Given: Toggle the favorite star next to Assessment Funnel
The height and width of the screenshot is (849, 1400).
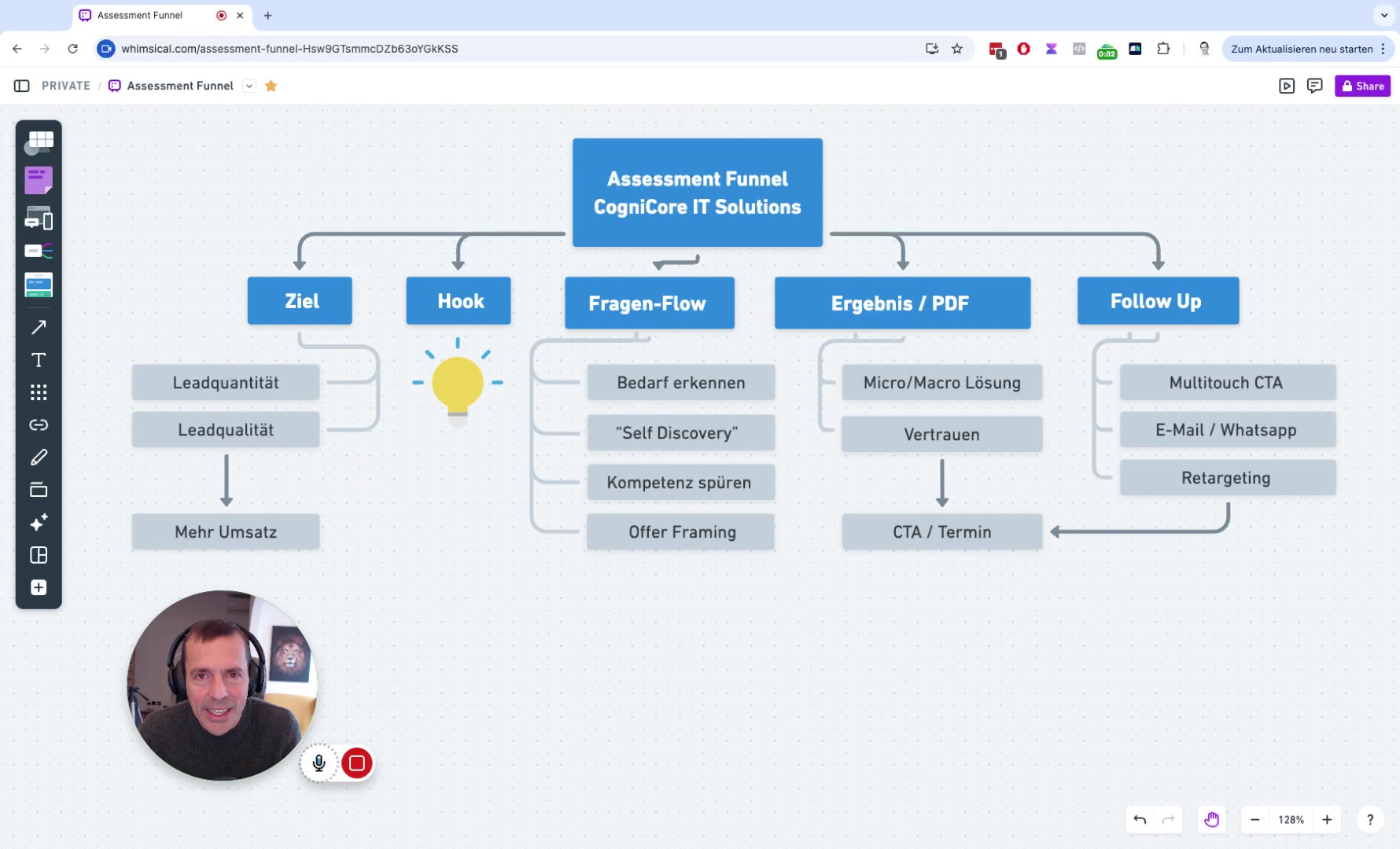Looking at the screenshot, I should 271,86.
